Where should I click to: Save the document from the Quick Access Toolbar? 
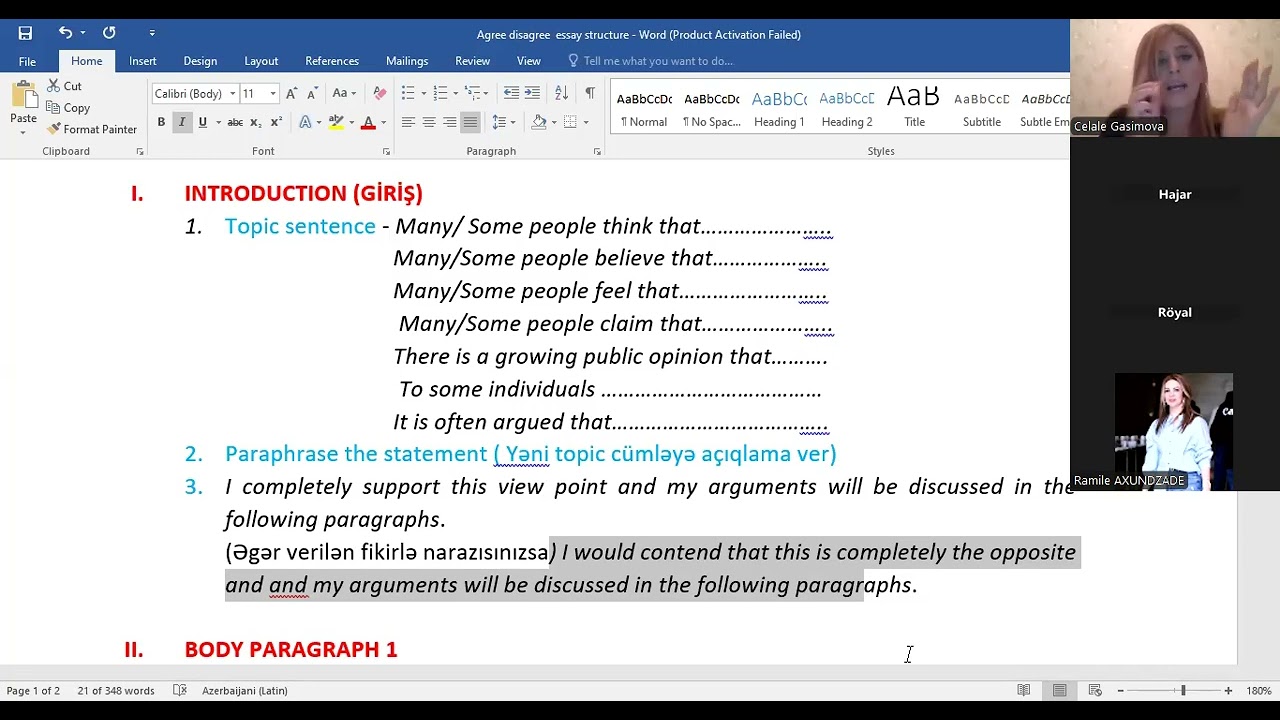(x=25, y=33)
